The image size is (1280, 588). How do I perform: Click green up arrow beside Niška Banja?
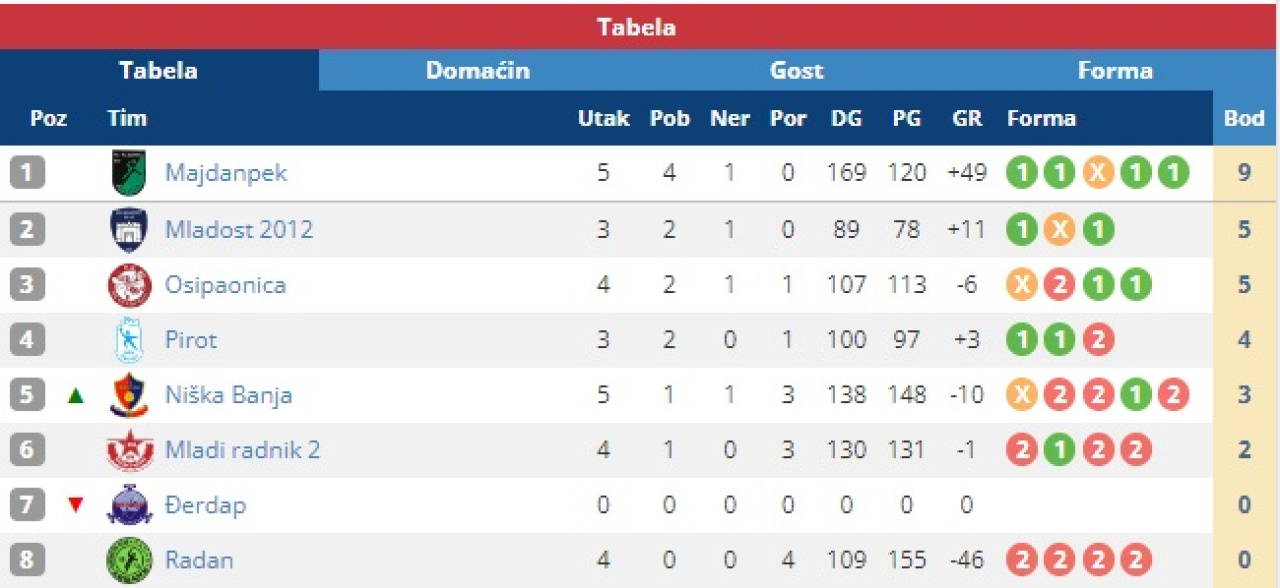(75, 395)
